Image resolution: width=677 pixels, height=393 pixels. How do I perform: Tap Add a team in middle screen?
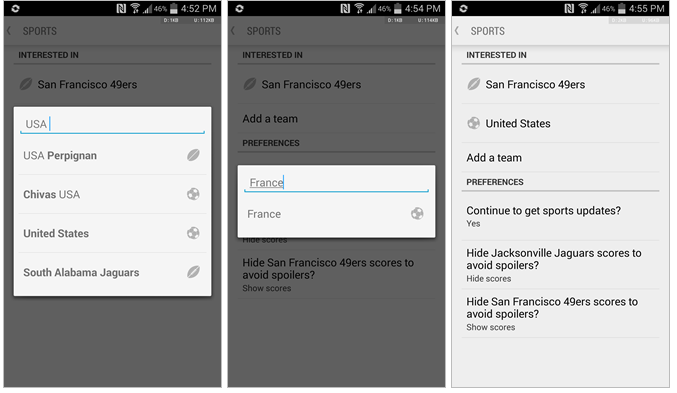336,119
